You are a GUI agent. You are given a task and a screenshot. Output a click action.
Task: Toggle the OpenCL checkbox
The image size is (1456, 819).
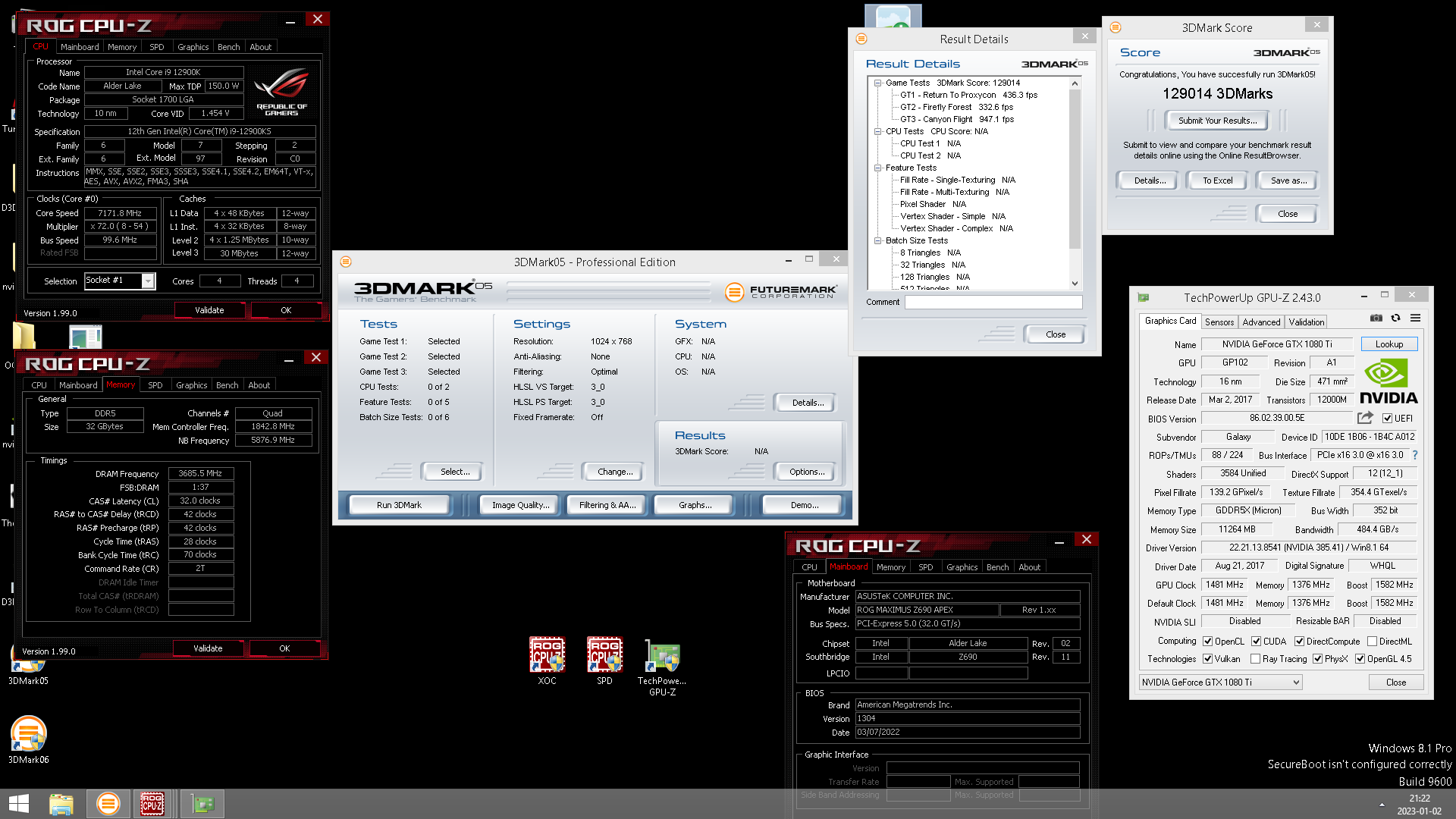[1207, 642]
